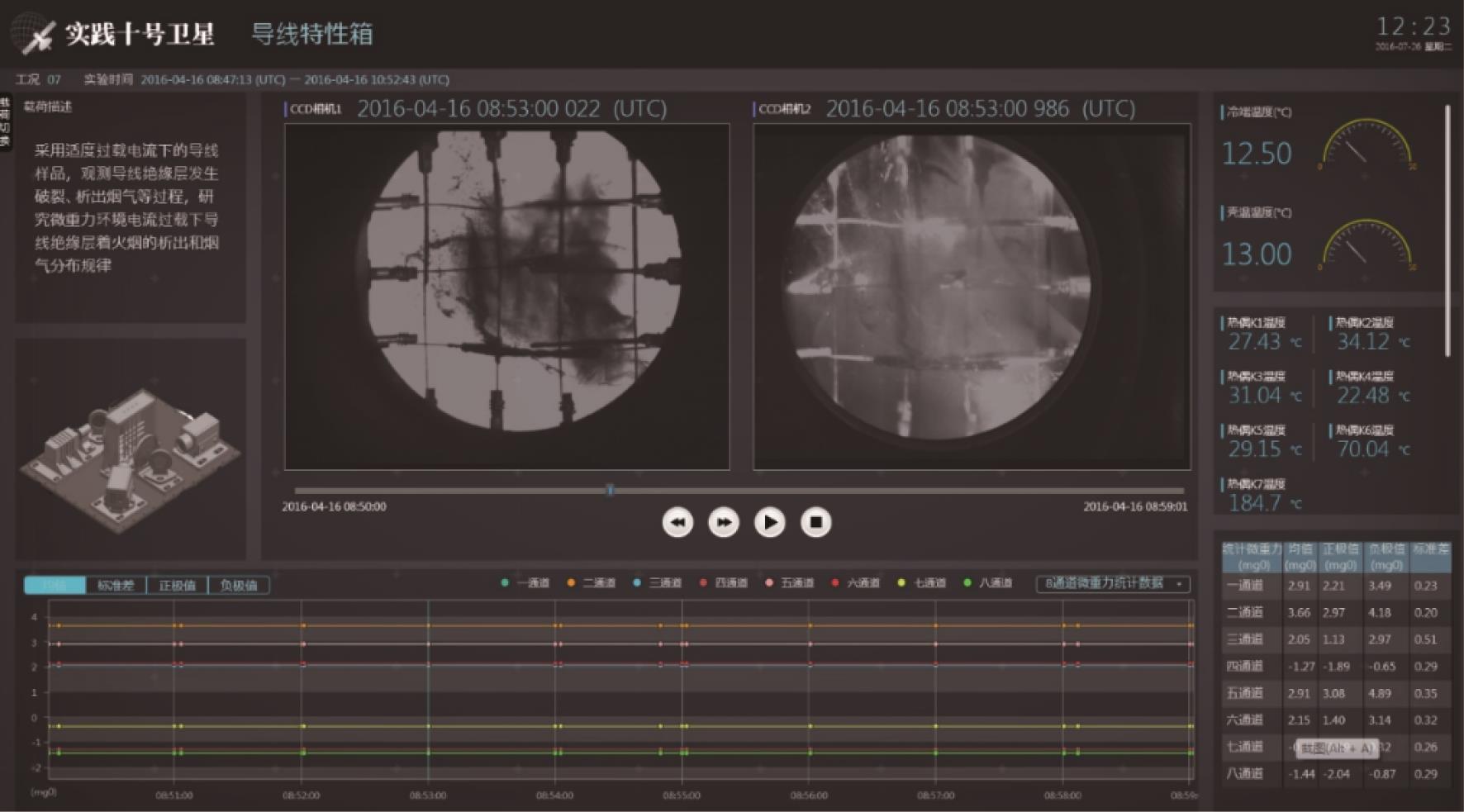Click the 六通道 row label in table
Image resolution: width=1464 pixels, height=812 pixels.
coord(1245,720)
